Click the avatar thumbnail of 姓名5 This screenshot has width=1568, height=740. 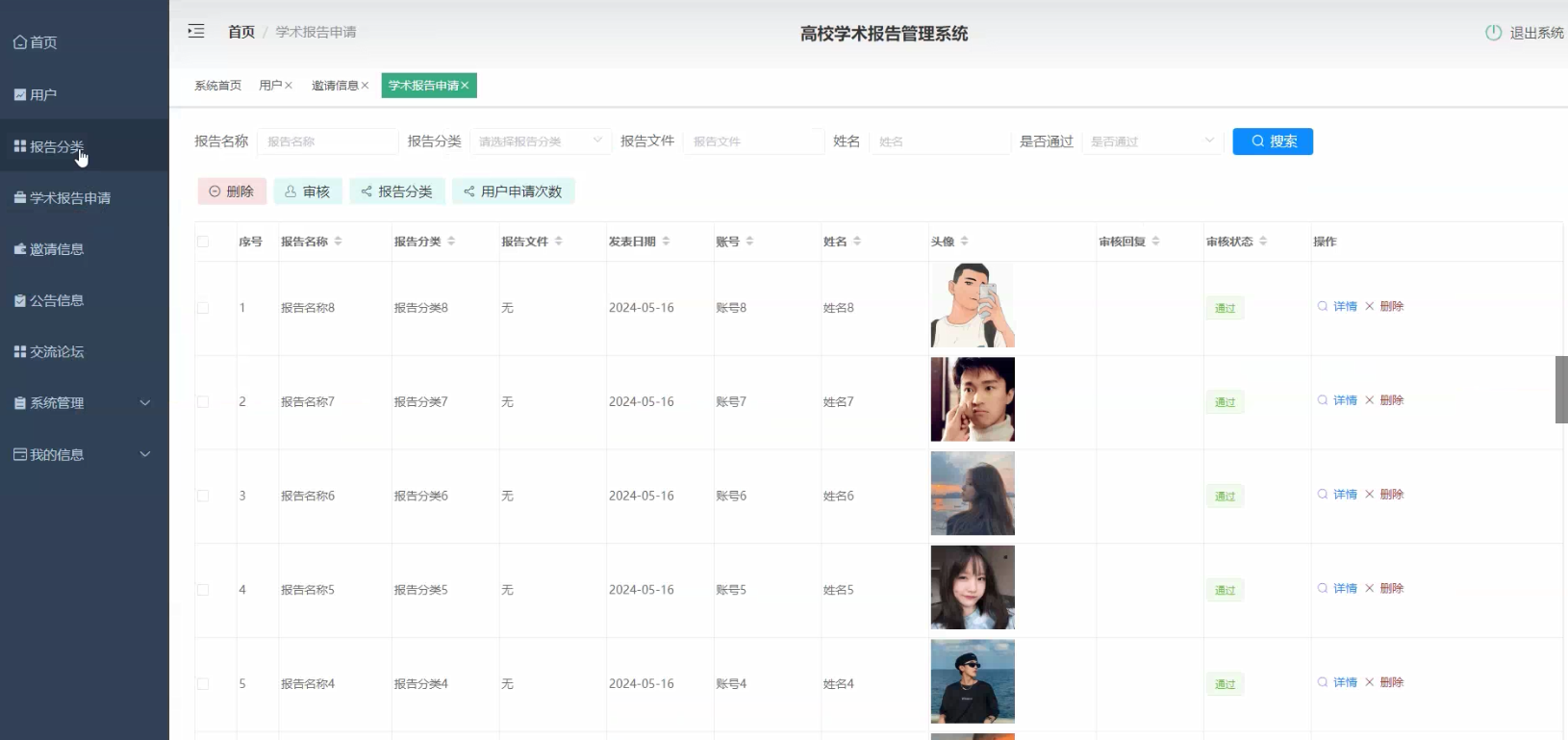(973, 587)
